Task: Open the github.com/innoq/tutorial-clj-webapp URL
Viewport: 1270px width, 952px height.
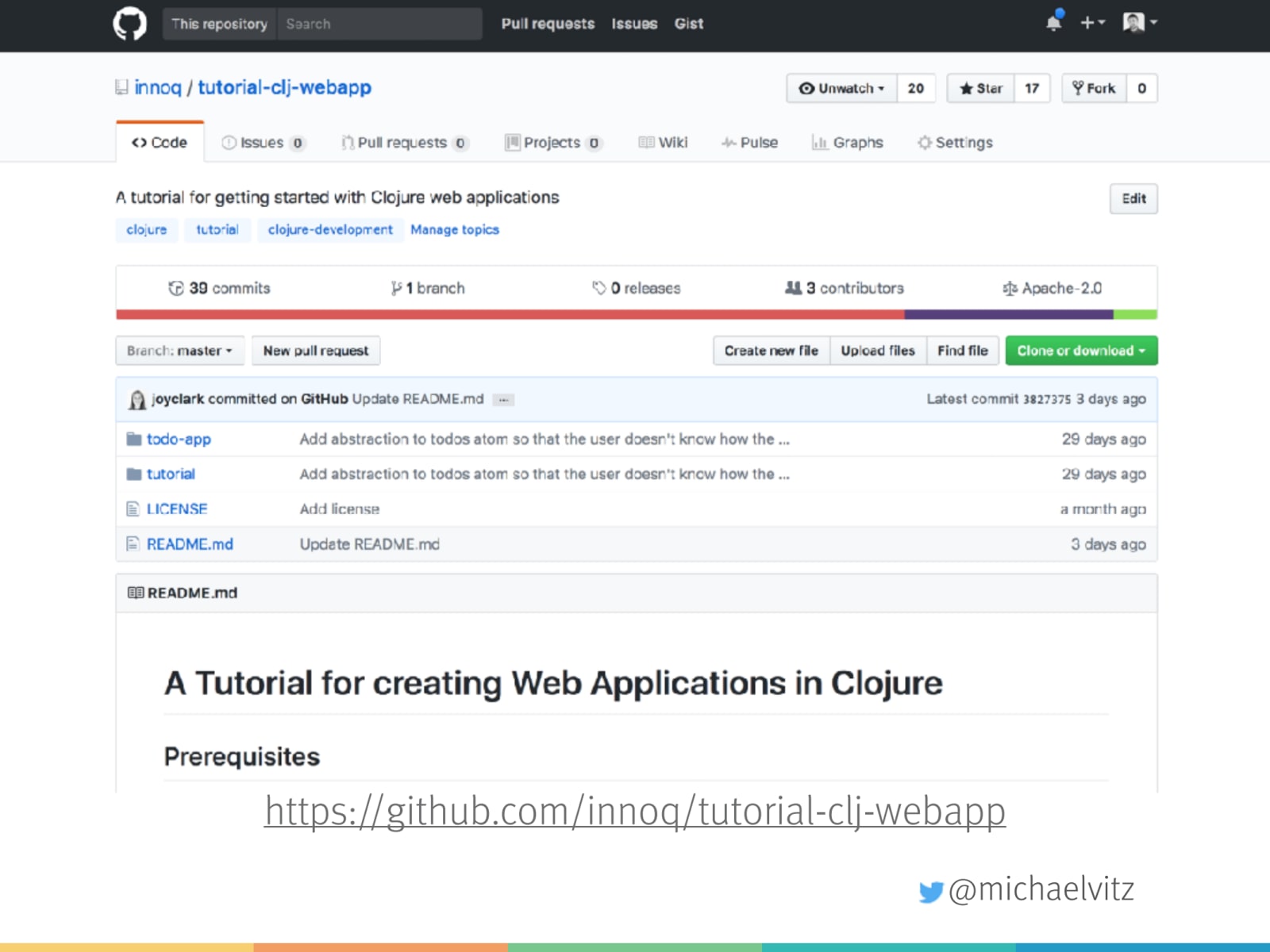Action: [635, 811]
